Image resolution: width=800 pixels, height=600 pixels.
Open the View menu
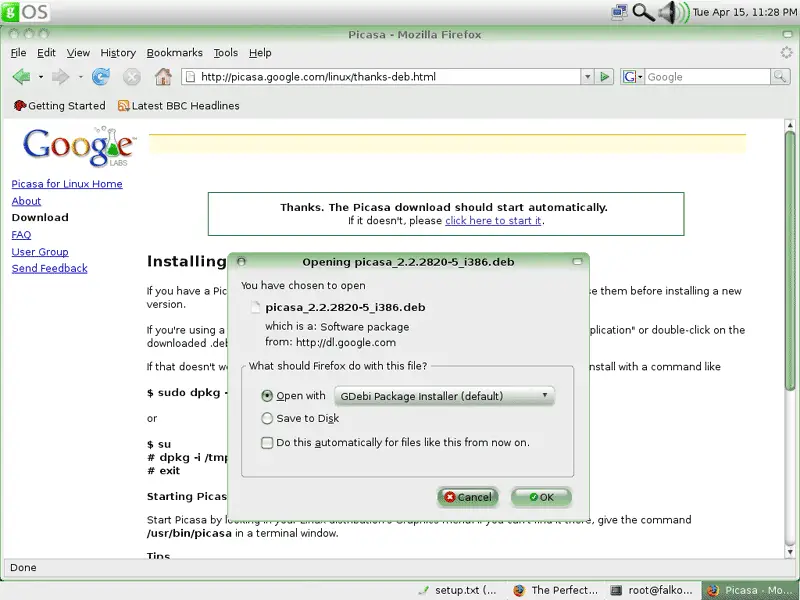tap(78, 53)
